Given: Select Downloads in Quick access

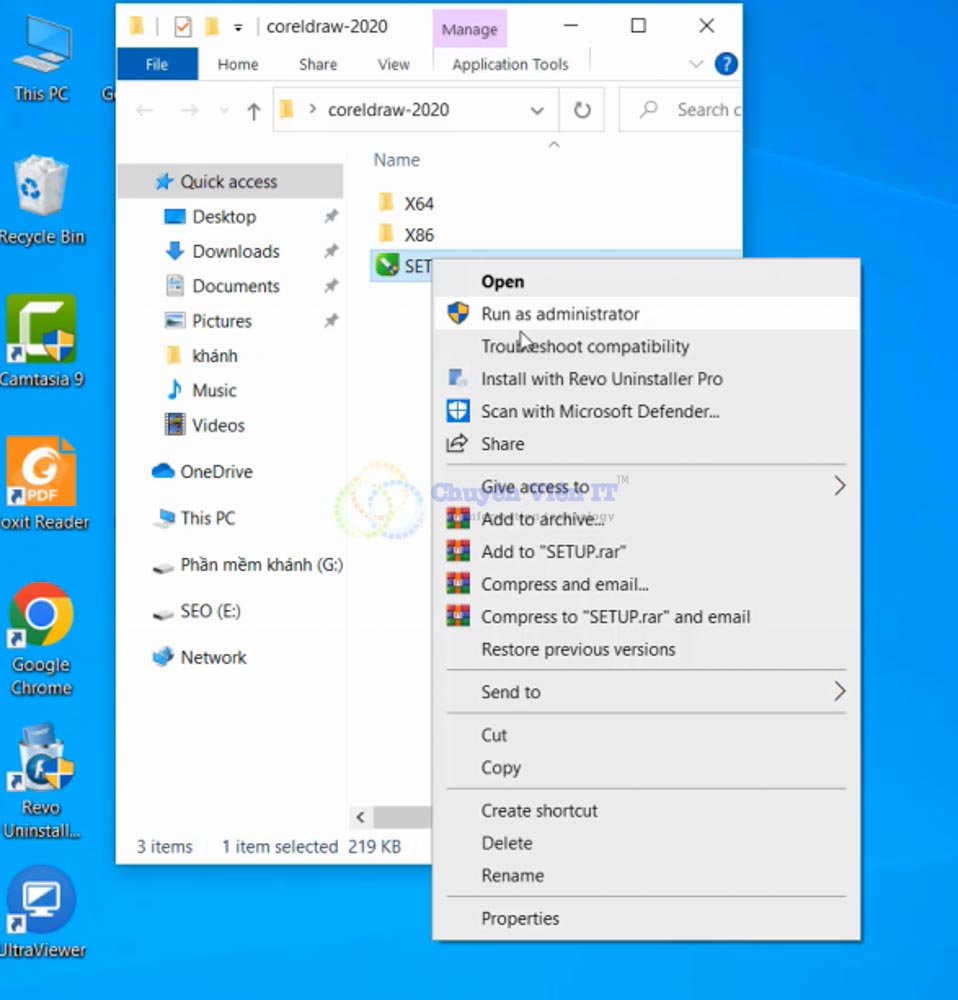Looking at the screenshot, I should 236,251.
